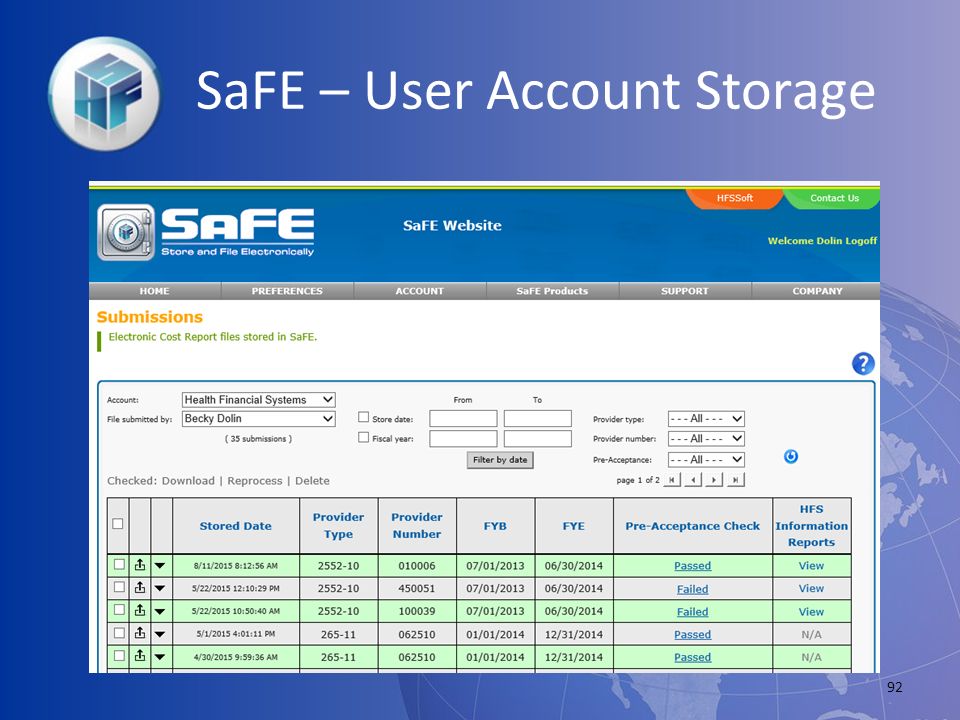Image resolution: width=960 pixels, height=720 pixels.
Task: Open the SaFE Products menu
Action: tap(552, 291)
